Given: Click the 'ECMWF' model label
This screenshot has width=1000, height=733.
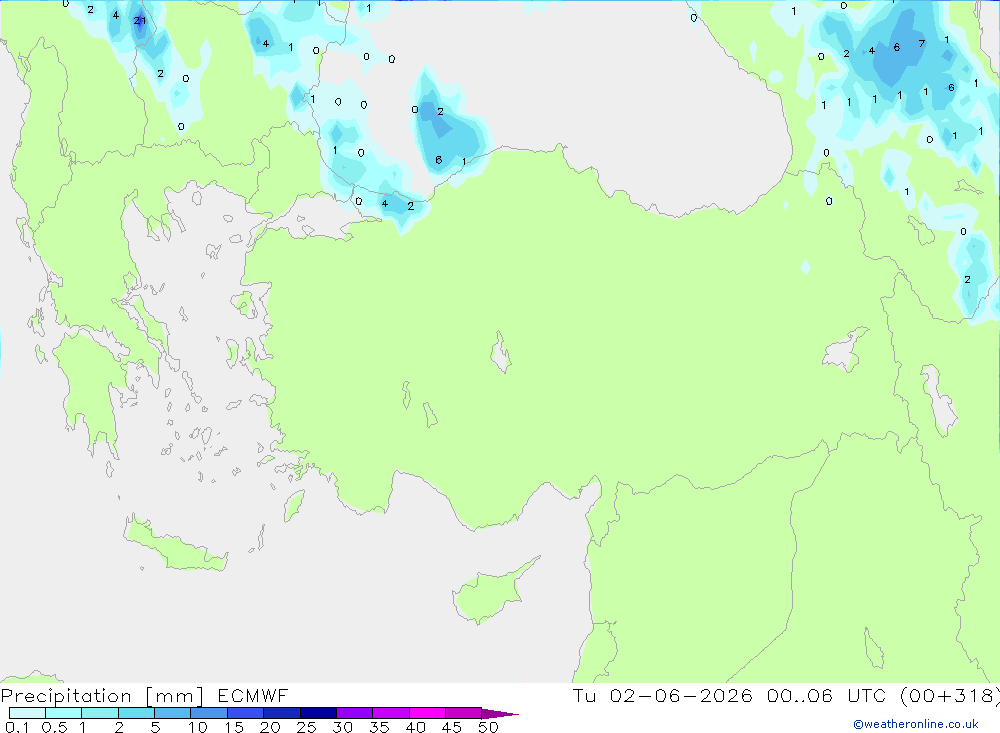Looking at the screenshot, I should [x=253, y=696].
